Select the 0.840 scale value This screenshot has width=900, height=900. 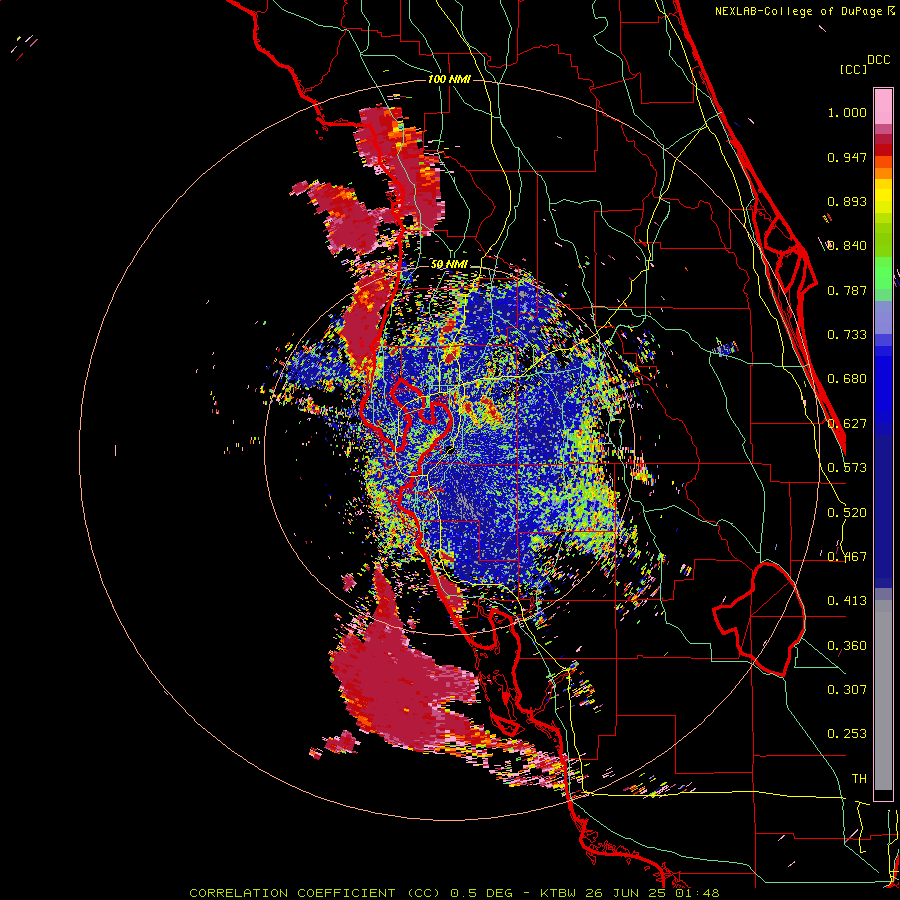coord(847,246)
